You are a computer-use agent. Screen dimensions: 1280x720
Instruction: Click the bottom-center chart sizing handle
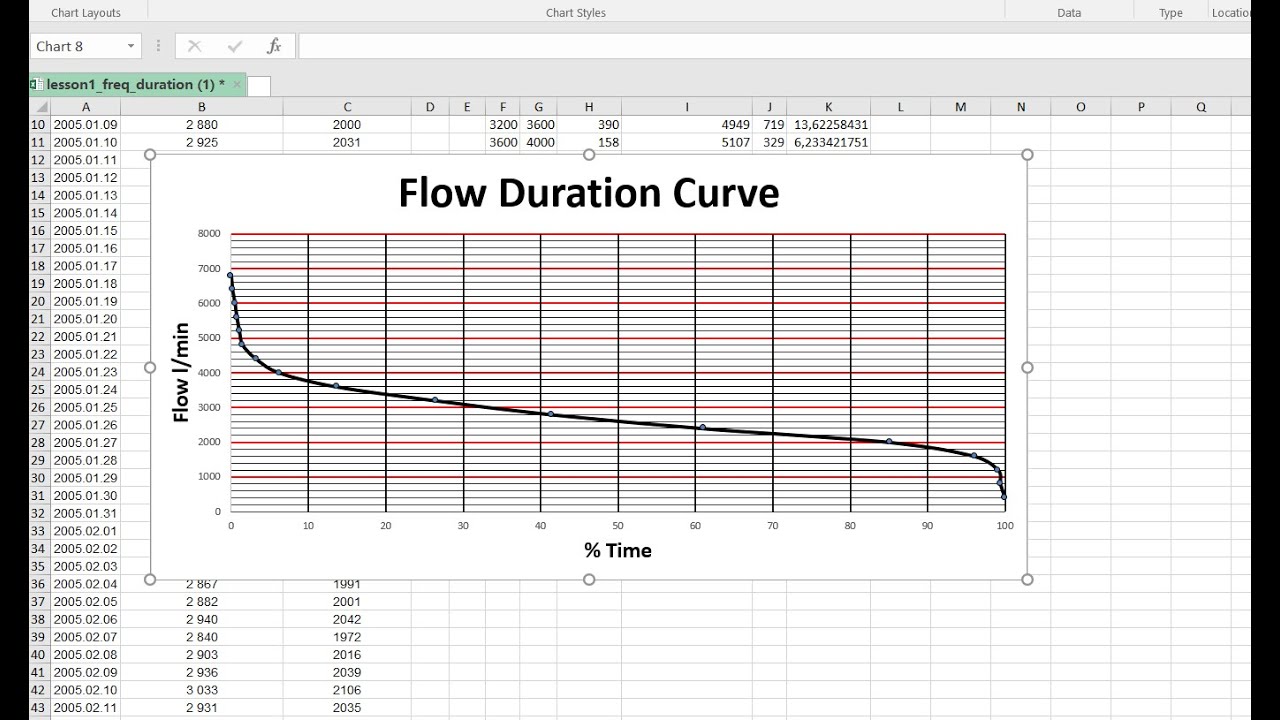click(x=589, y=579)
